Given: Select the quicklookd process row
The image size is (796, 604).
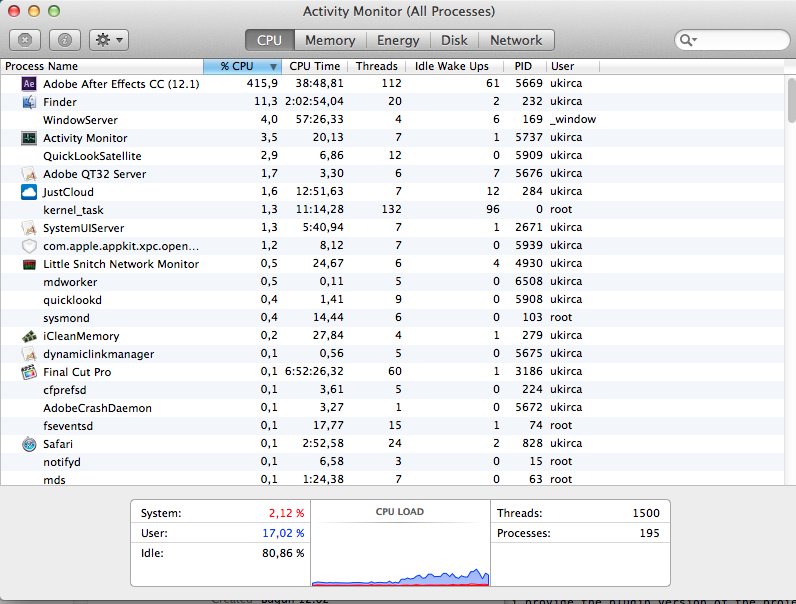Looking at the screenshot, I should tap(392, 300).
